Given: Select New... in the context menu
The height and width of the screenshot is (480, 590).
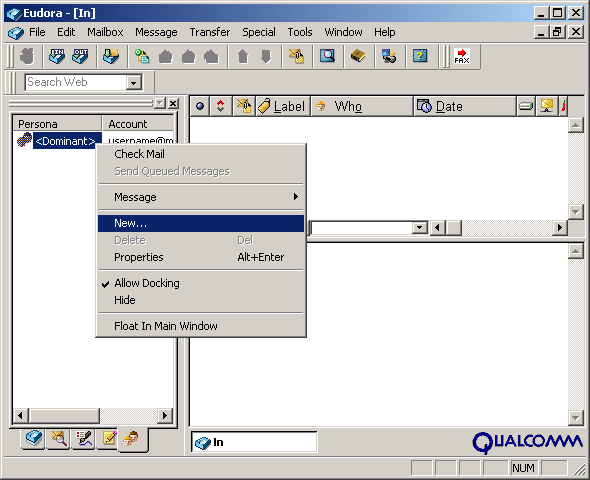Looking at the screenshot, I should coord(201,223).
